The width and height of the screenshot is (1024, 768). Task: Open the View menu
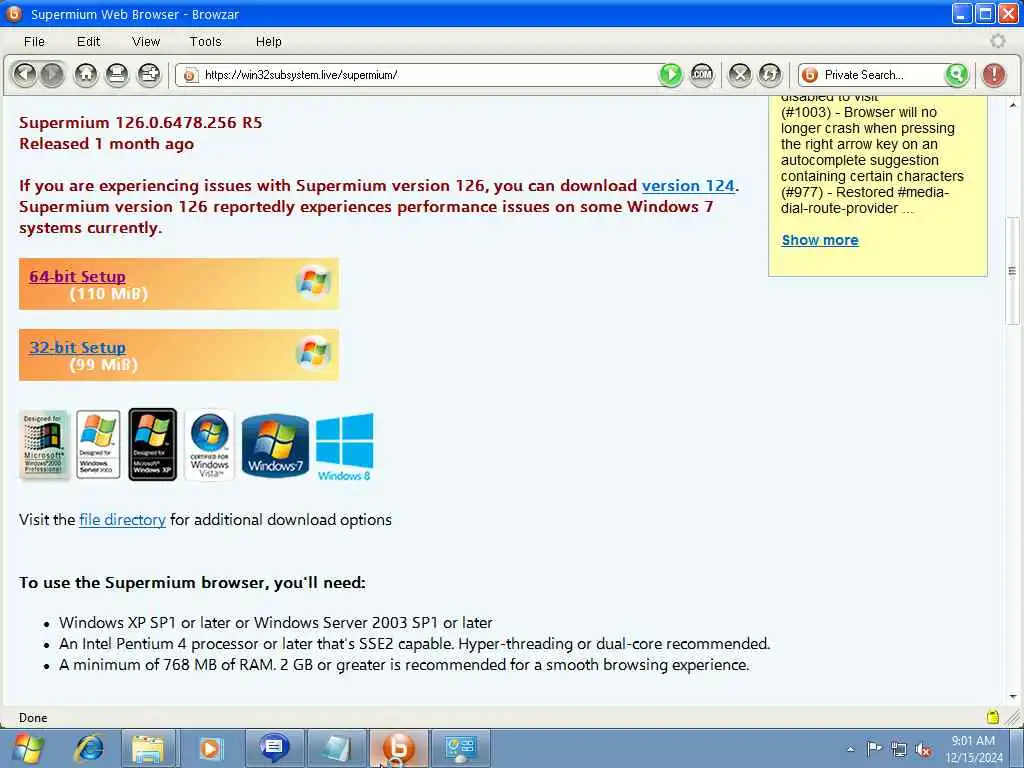pos(146,42)
